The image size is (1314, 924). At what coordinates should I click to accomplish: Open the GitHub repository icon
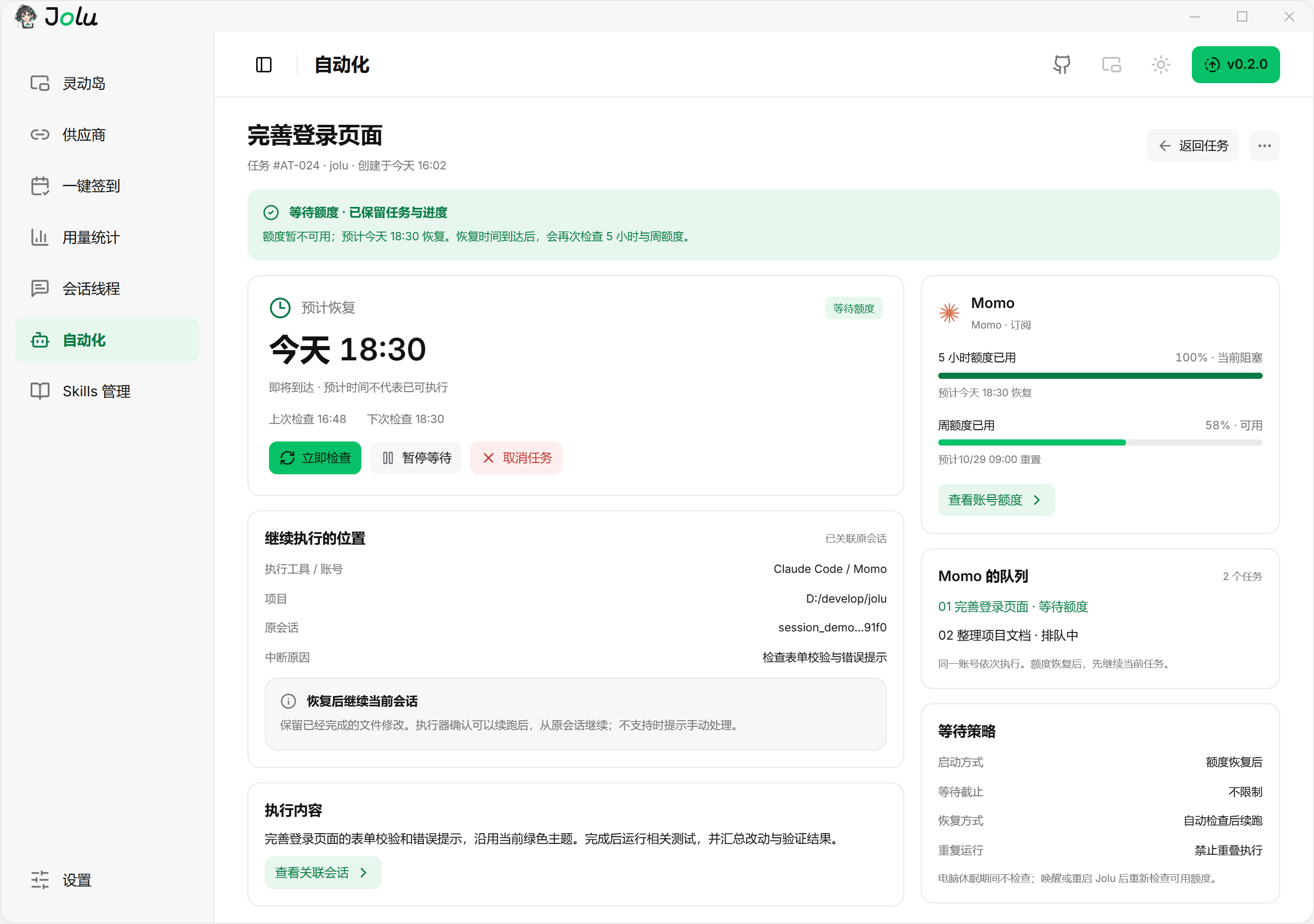click(x=1061, y=65)
